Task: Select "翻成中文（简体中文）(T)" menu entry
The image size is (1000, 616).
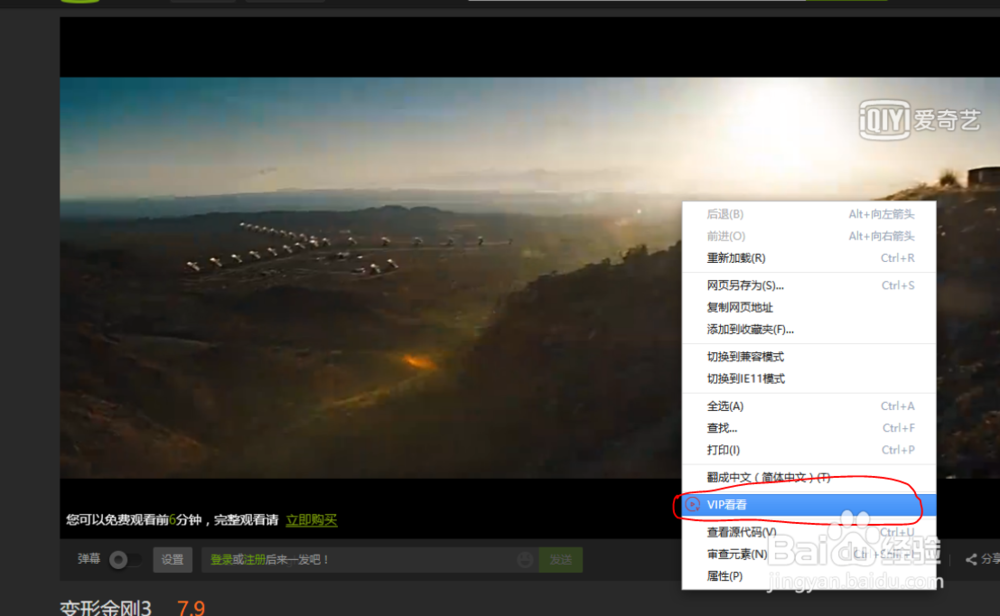Action: click(x=809, y=477)
